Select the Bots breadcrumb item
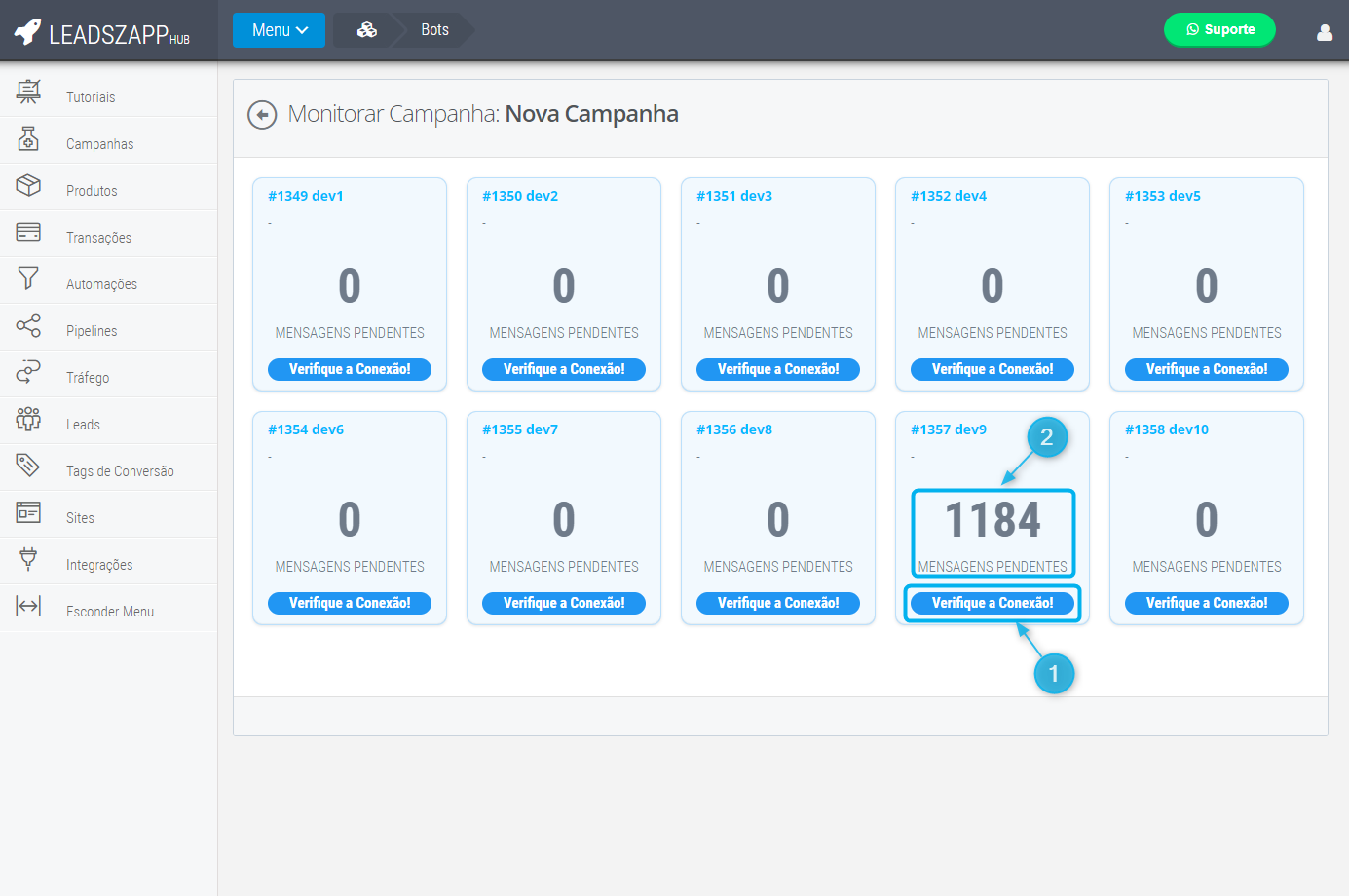 [434, 30]
